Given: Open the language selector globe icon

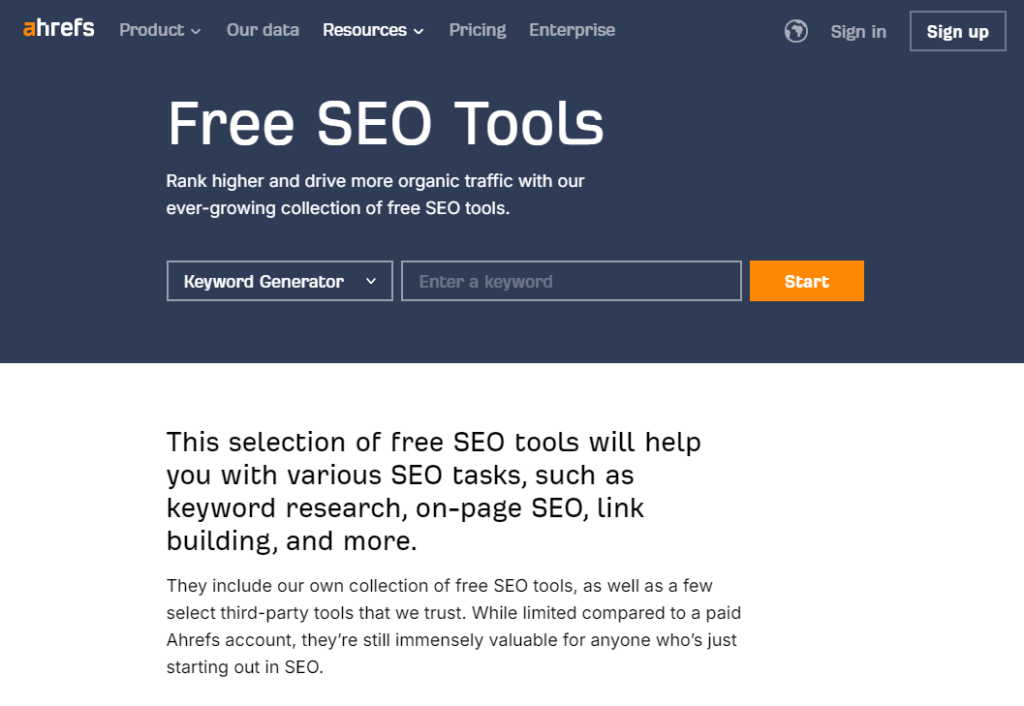Looking at the screenshot, I should coord(795,31).
